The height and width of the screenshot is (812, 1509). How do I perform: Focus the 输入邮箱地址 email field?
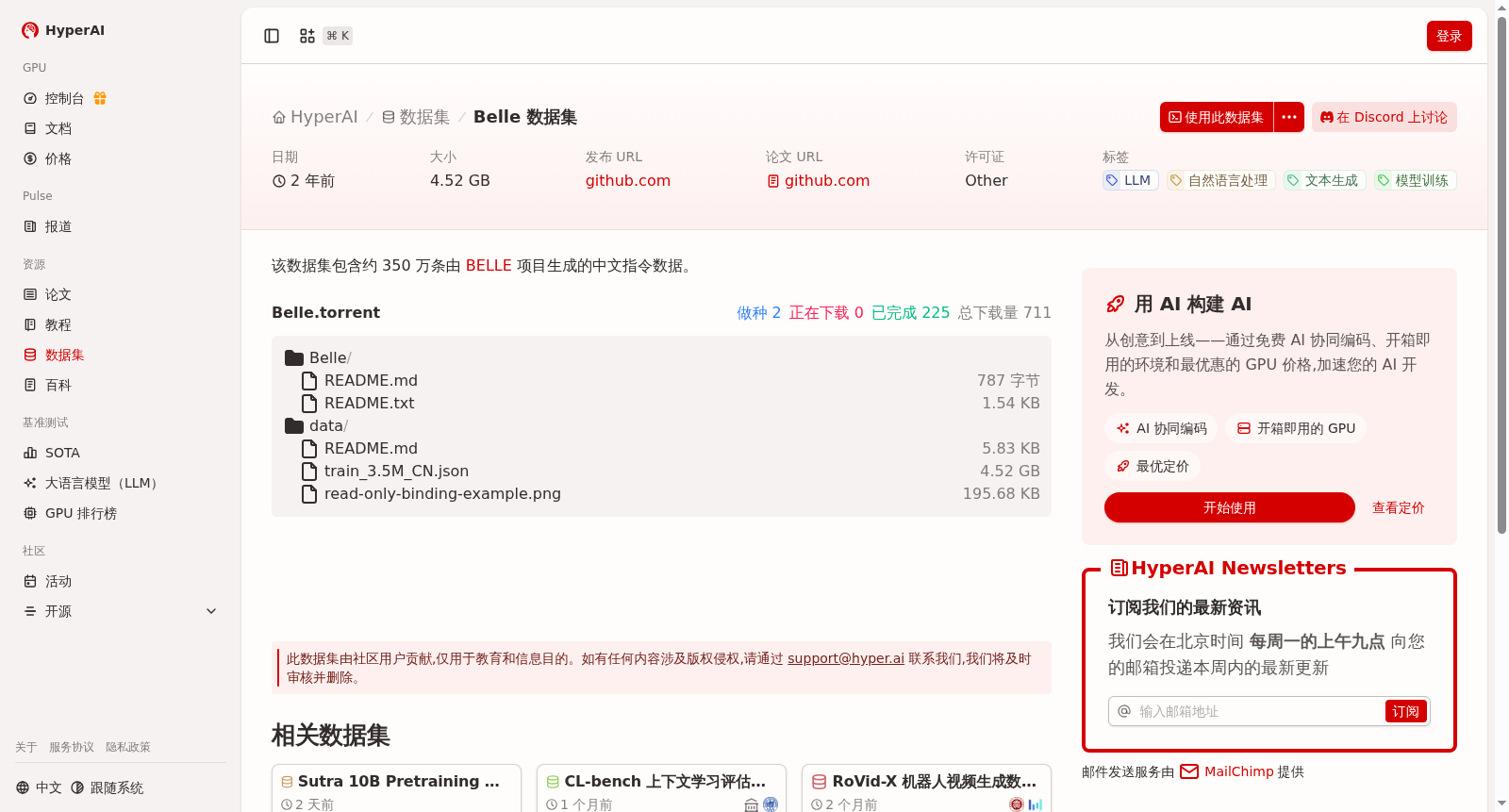click(x=1247, y=711)
